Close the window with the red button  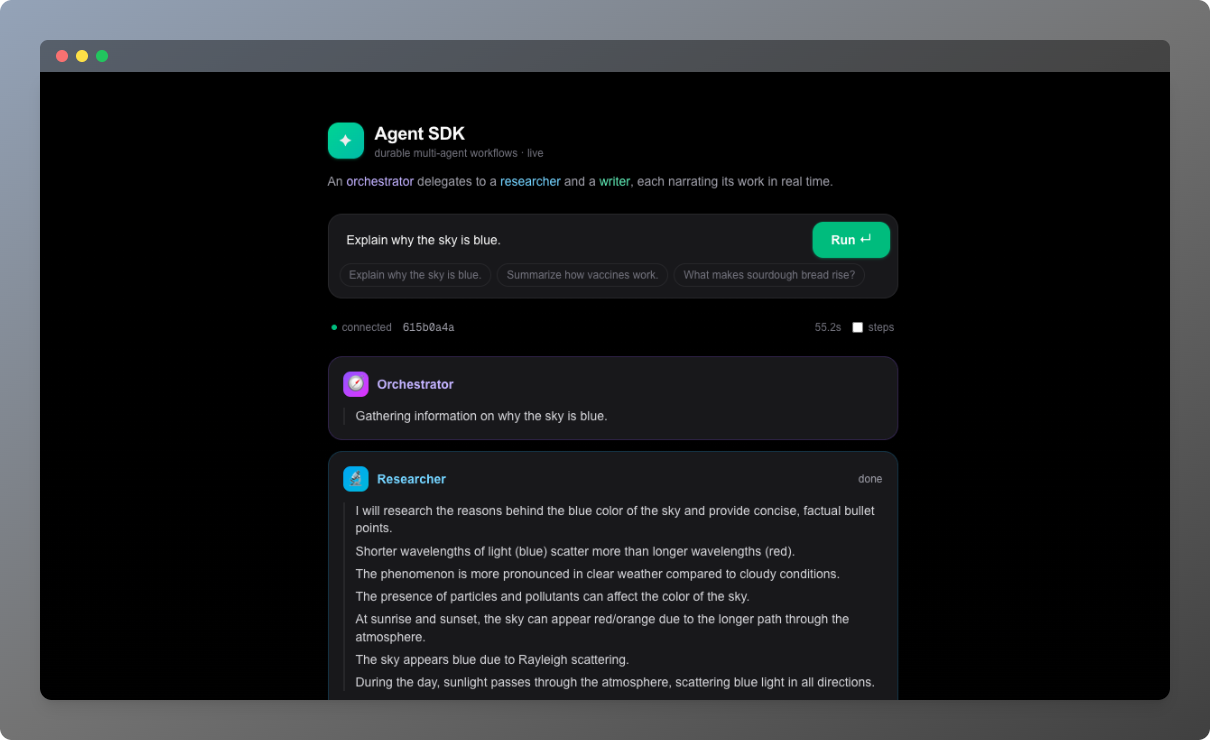pyautogui.click(x=62, y=56)
